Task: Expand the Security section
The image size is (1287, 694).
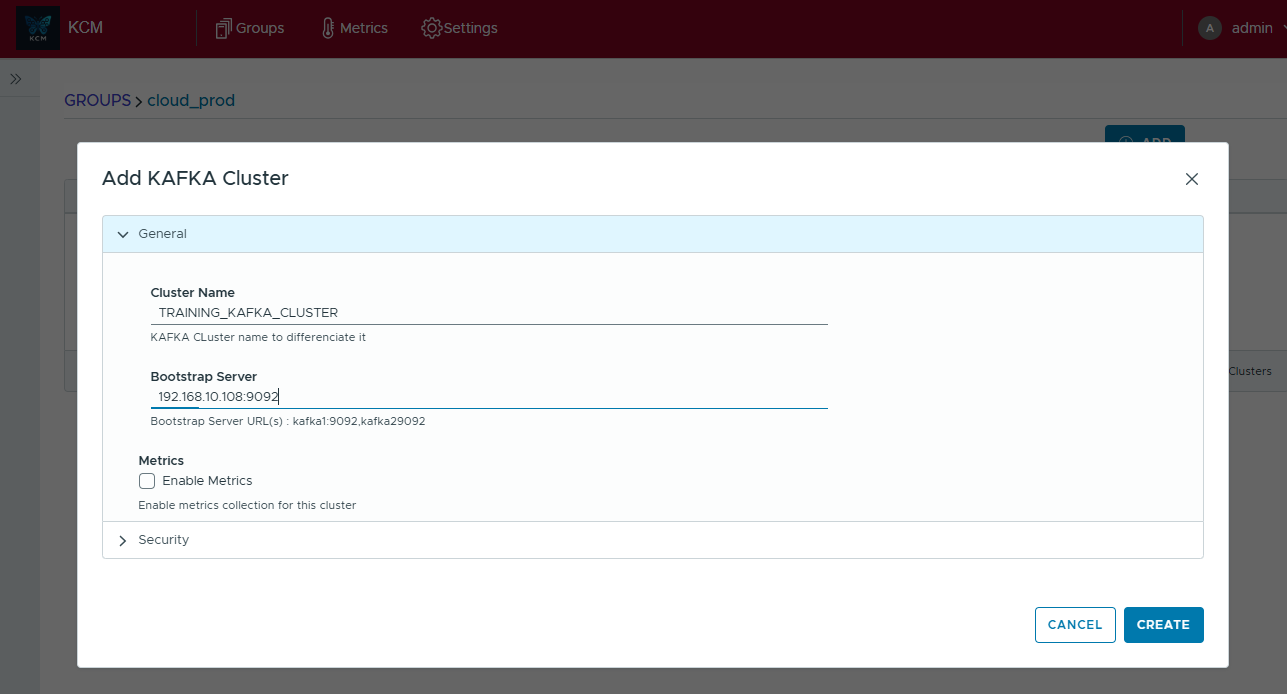Action: click(123, 540)
